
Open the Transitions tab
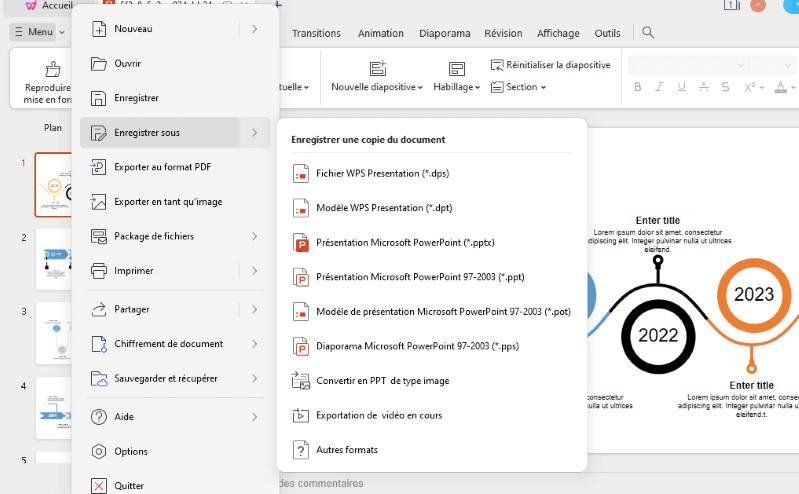click(x=316, y=33)
